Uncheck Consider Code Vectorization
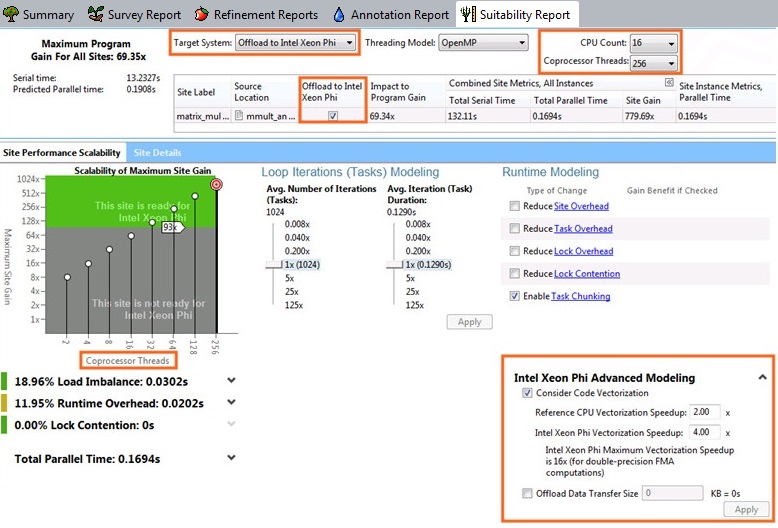 coord(527,394)
